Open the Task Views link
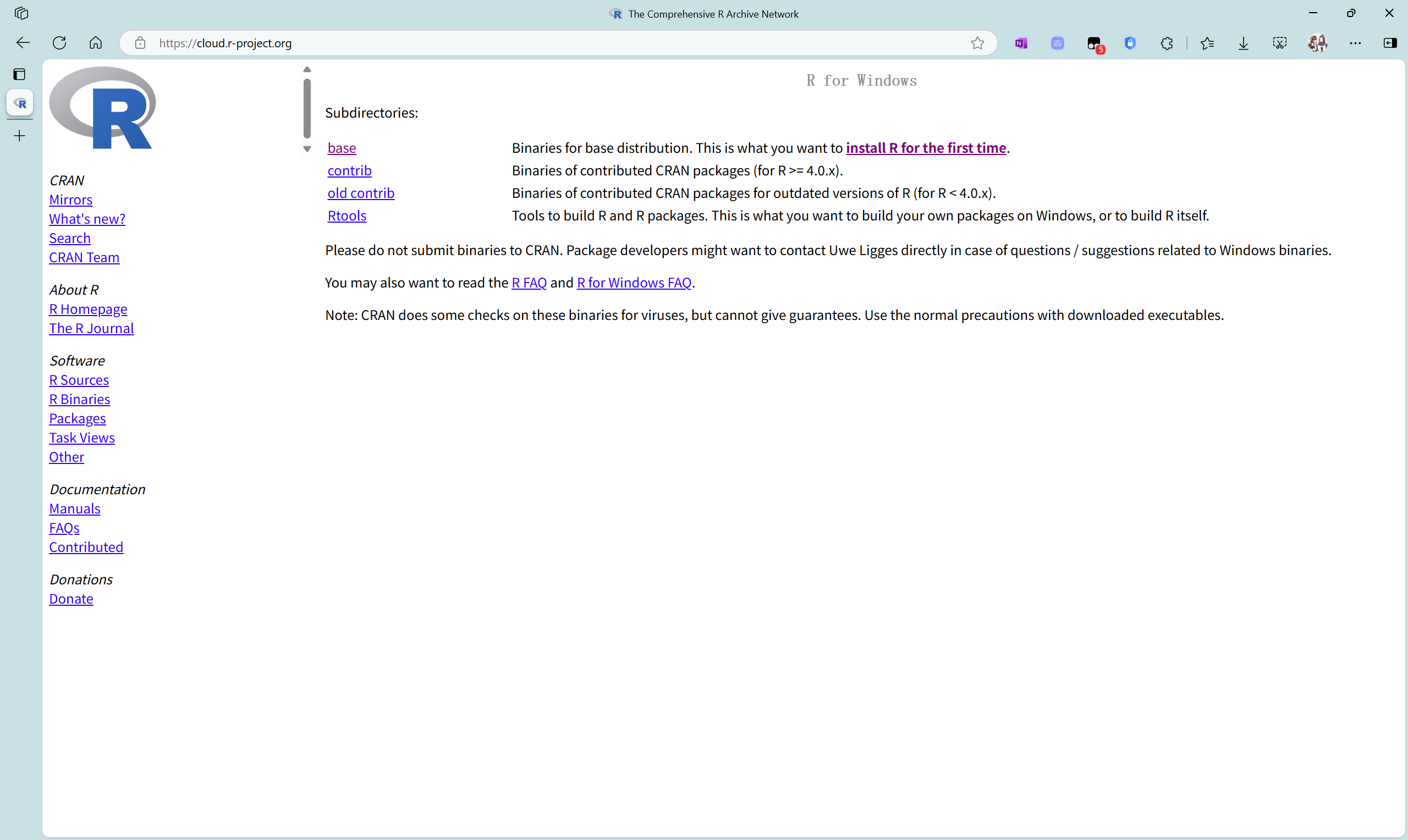This screenshot has width=1408, height=840. (x=82, y=438)
